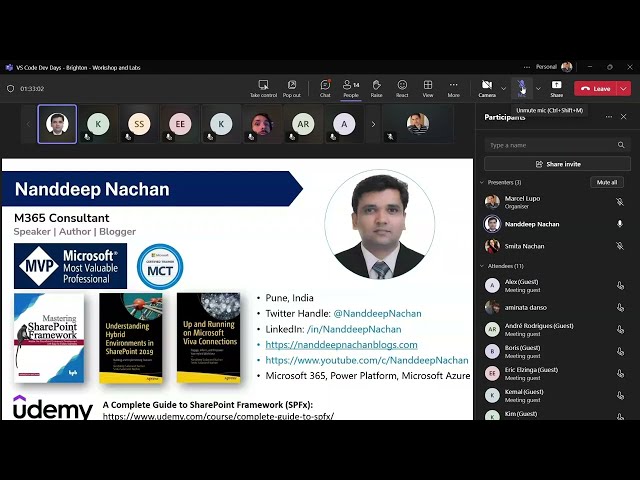Collapse the Attendees section

[x=482, y=266]
